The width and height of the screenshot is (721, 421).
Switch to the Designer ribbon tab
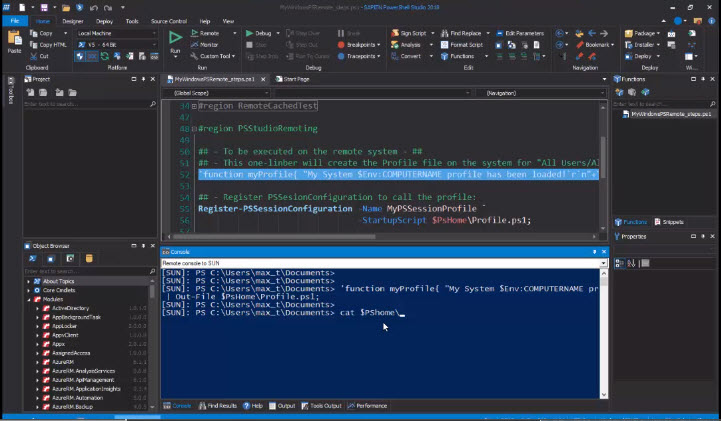pos(73,21)
